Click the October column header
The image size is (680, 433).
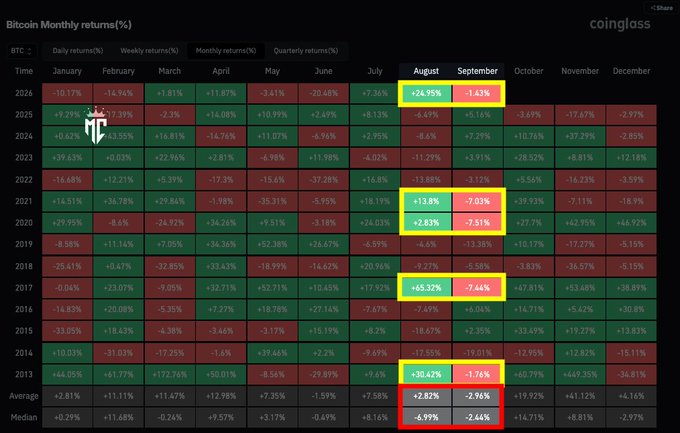[x=529, y=71]
